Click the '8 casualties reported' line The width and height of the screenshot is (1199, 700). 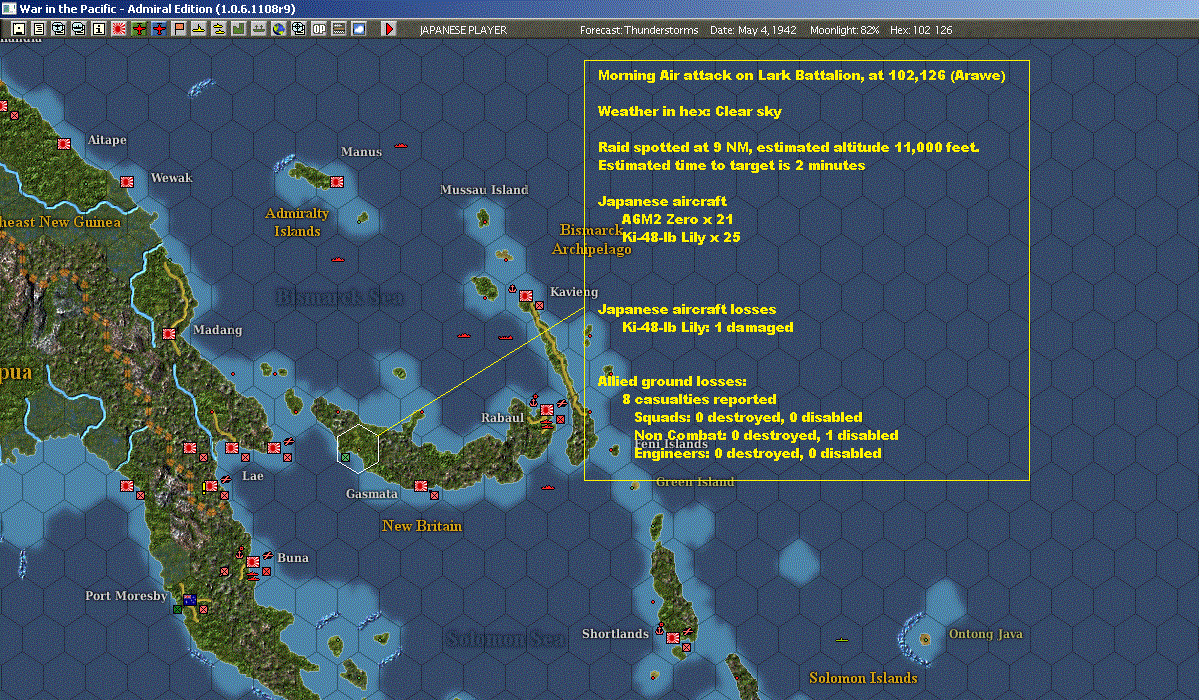coord(699,399)
